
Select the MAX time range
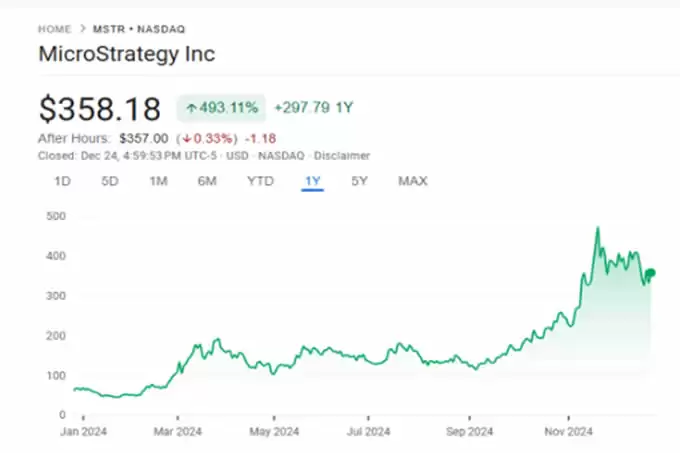(x=413, y=181)
